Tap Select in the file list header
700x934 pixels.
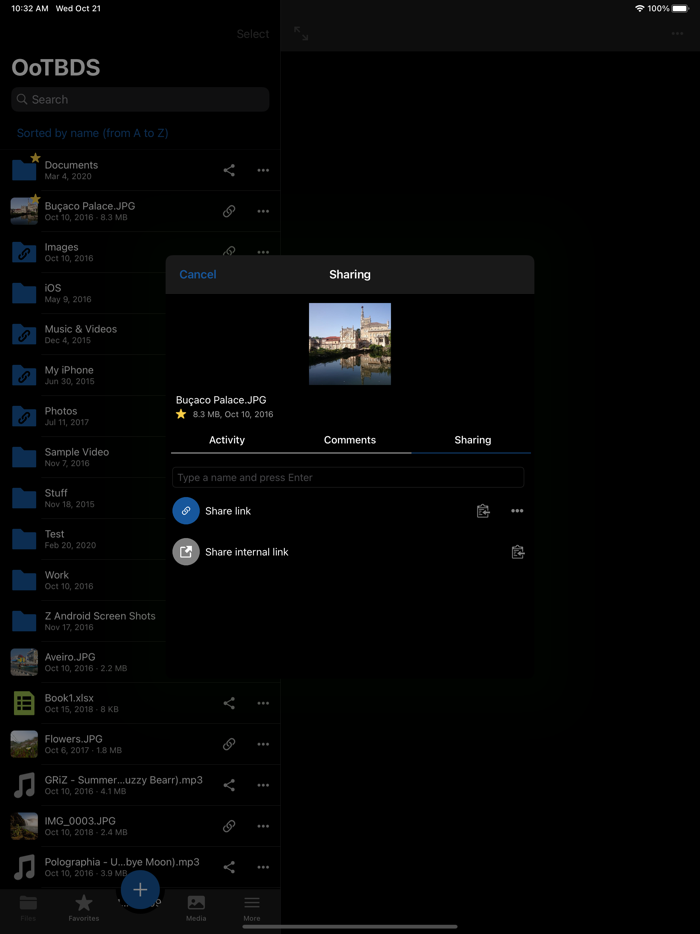click(253, 34)
